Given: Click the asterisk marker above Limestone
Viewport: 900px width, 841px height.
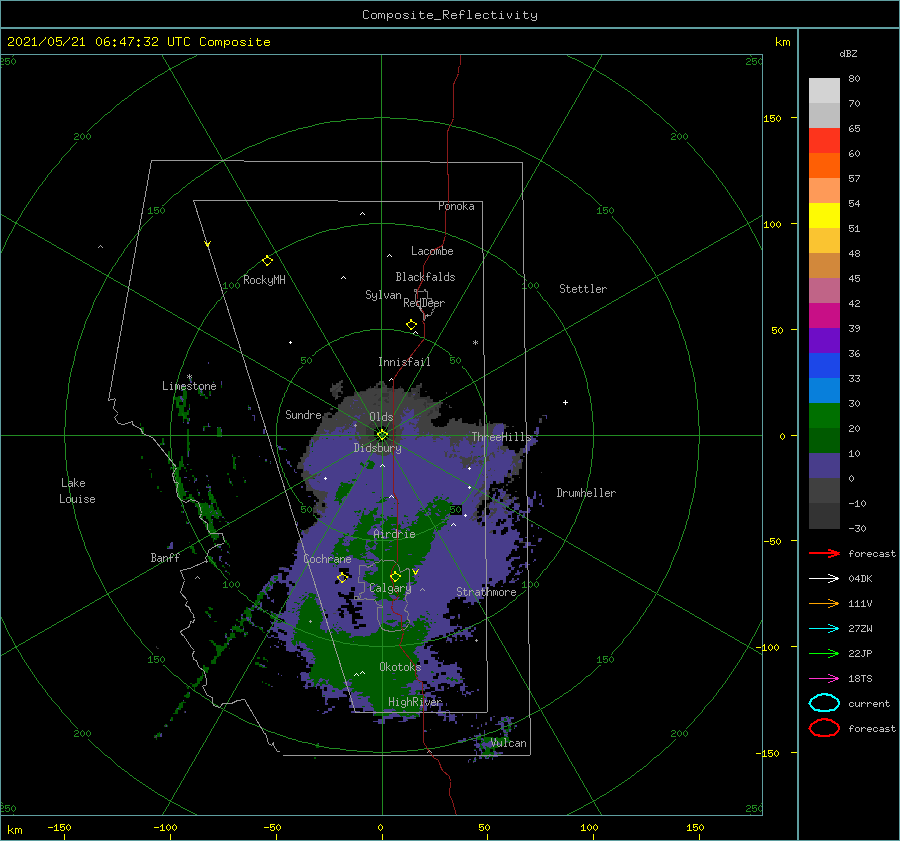Looking at the screenshot, I should 189,378.
